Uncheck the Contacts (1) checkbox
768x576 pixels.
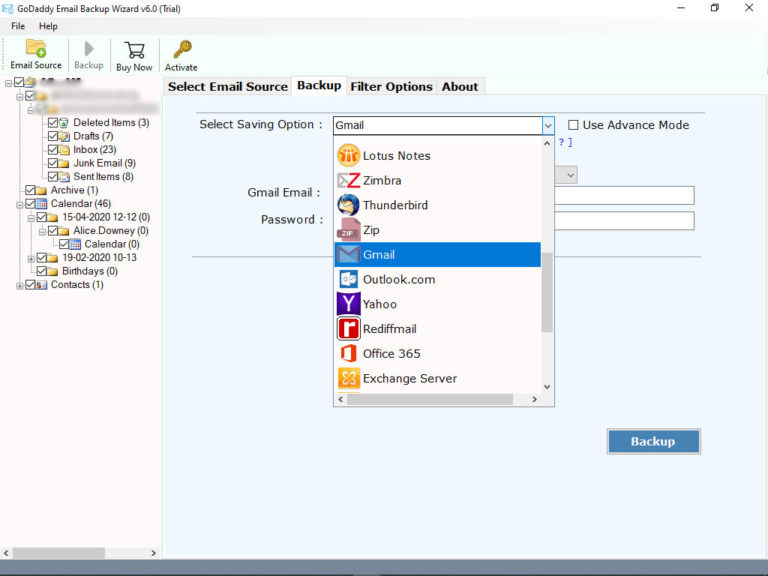30,285
